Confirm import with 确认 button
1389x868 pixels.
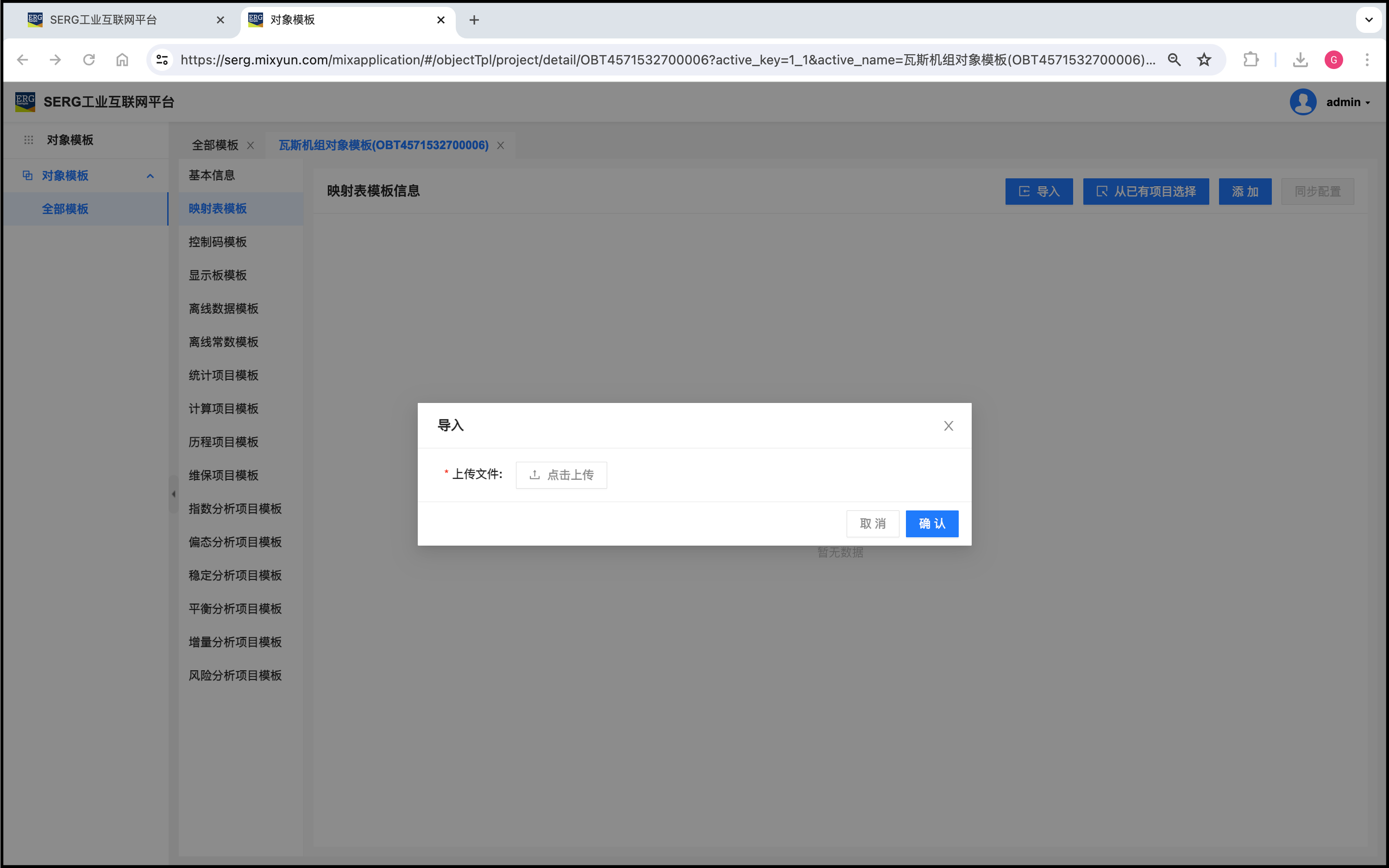tap(931, 523)
